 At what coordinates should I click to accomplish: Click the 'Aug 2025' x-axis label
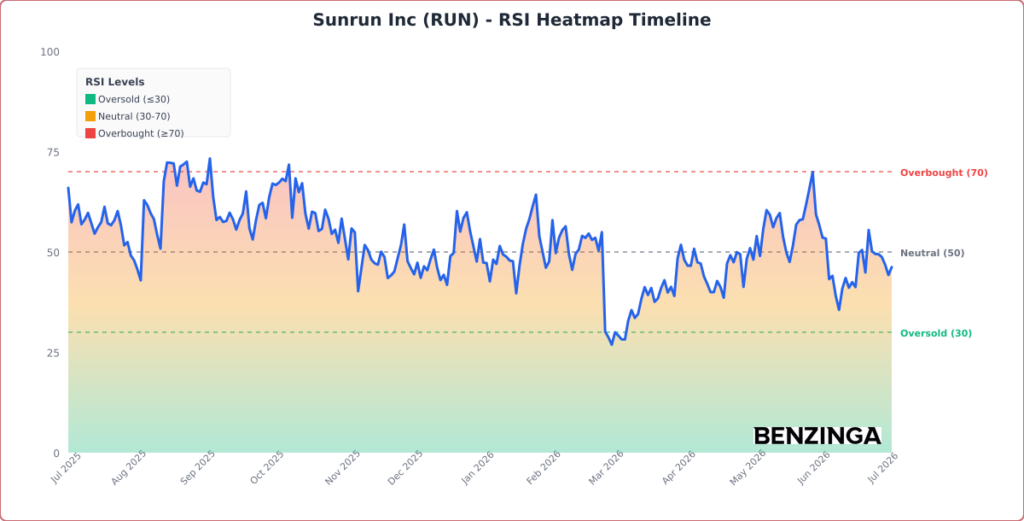129,467
